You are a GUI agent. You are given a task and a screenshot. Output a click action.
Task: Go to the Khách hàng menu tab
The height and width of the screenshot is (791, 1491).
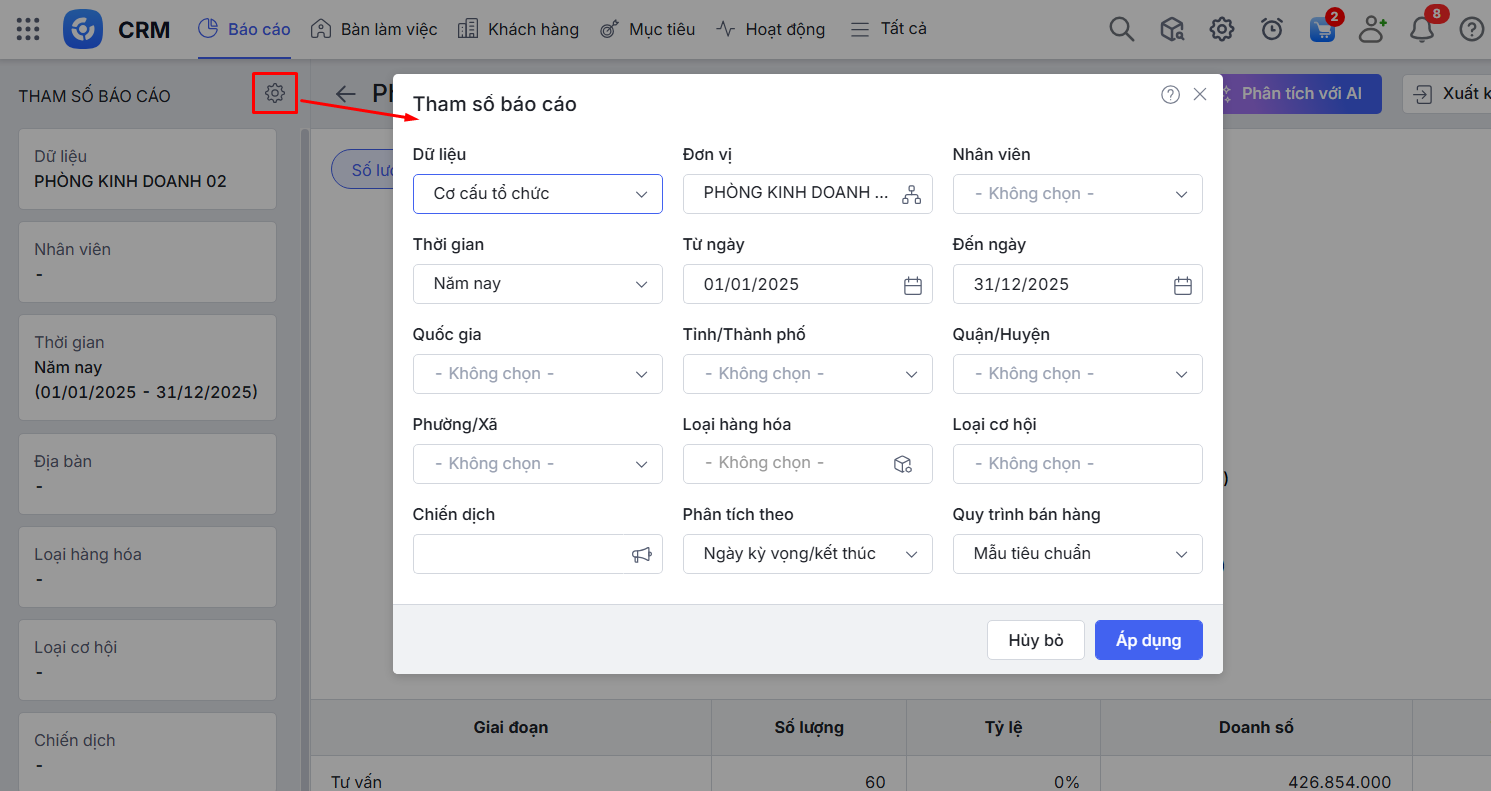(x=518, y=29)
